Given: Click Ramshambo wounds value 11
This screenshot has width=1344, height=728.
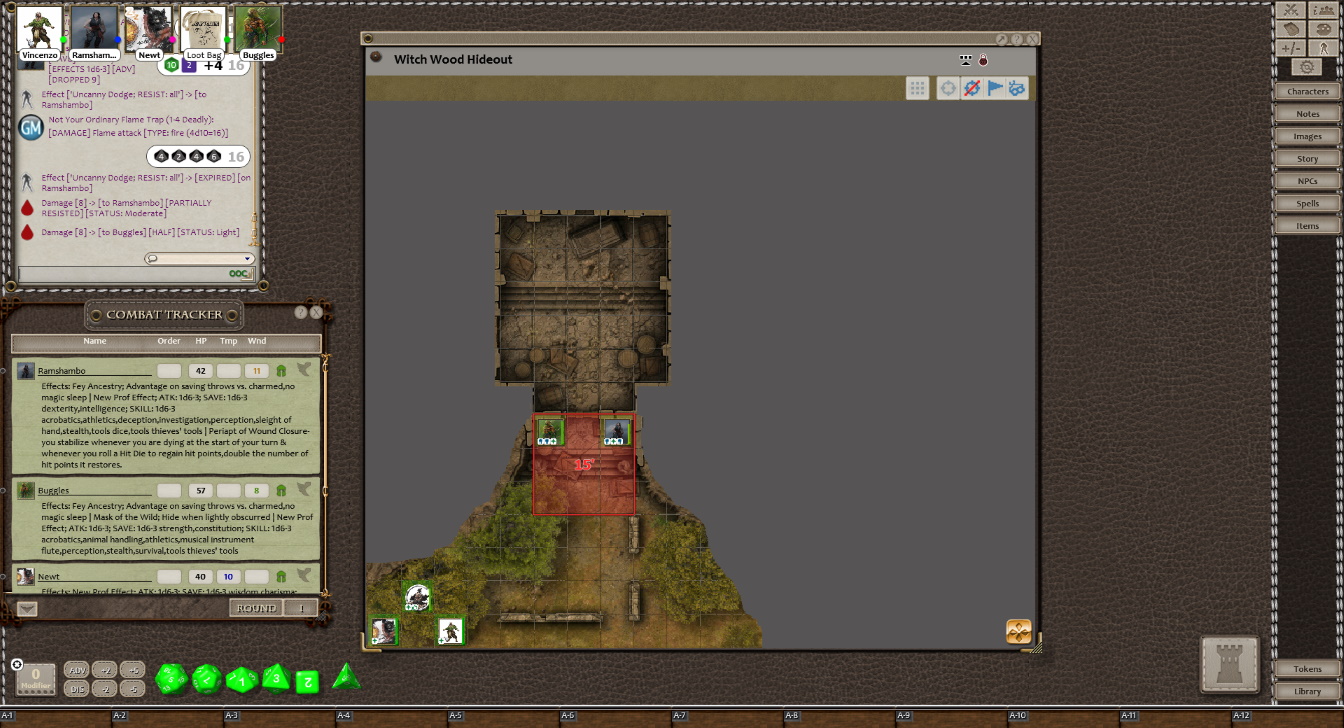Looking at the screenshot, I should click(x=256, y=371).
